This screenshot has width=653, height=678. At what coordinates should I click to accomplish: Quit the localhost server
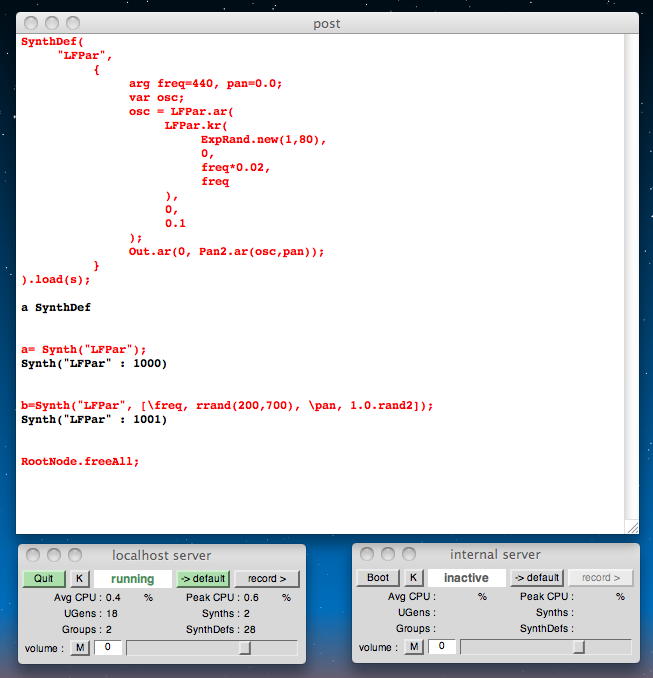coord(44,579)
